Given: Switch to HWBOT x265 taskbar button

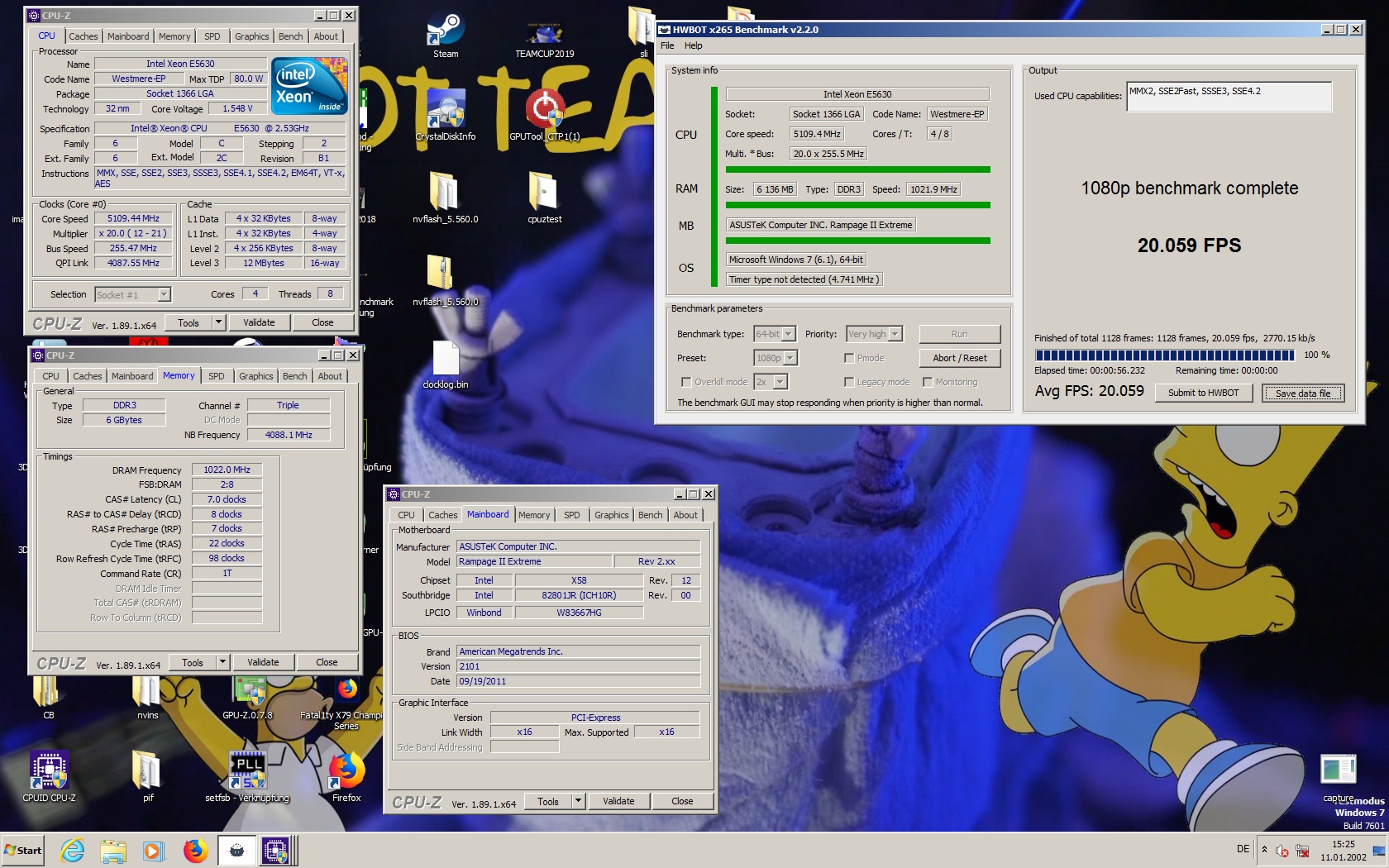Looking at the screenshot, I should [x=236, y=851].
